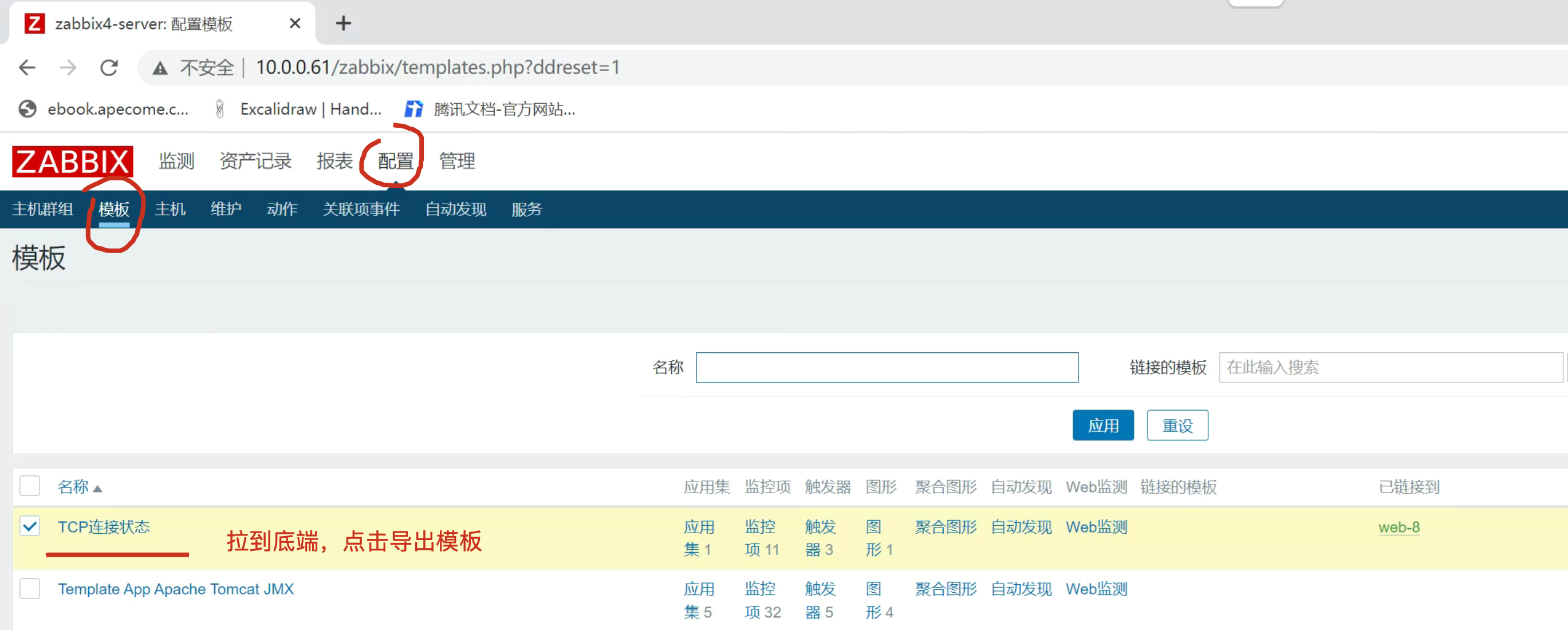Click the 应用 filter button

[1102, 425]
